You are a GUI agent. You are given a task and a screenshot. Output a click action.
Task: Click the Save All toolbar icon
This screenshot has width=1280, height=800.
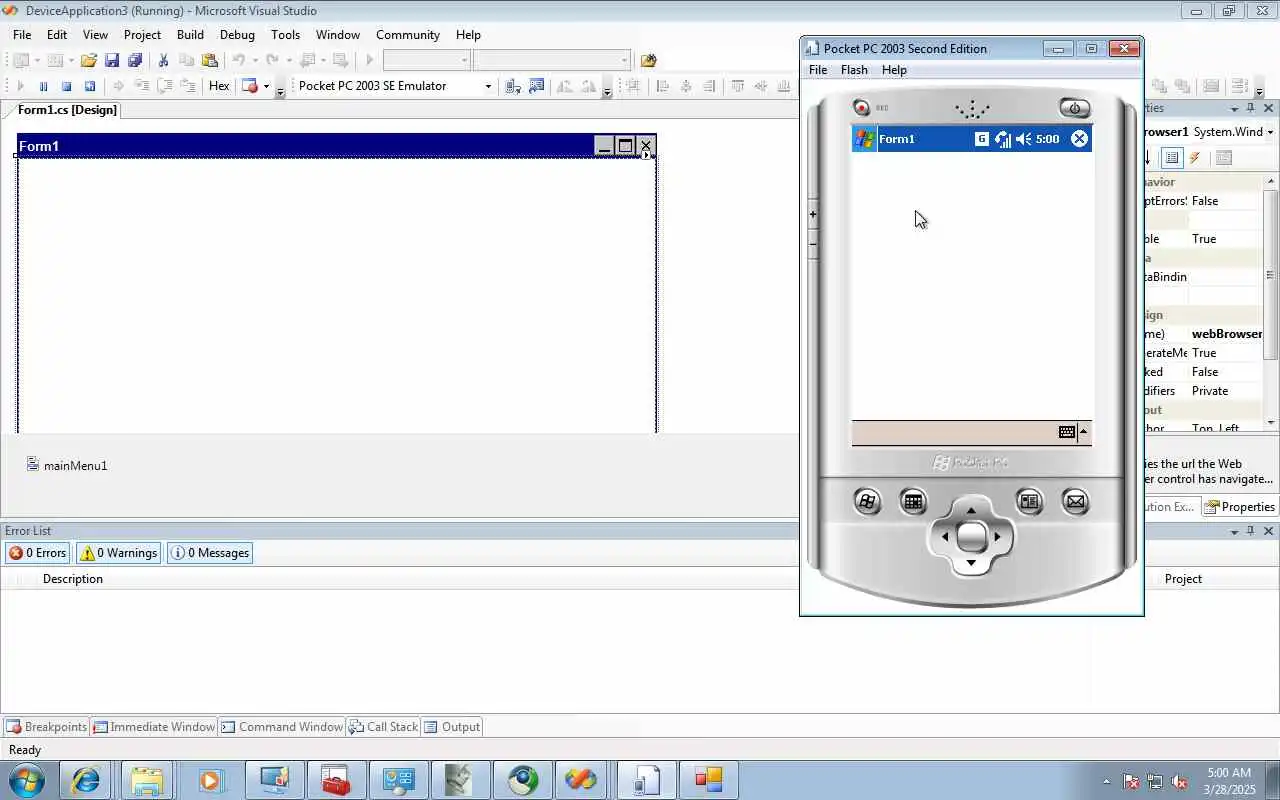tap(135, 60)
